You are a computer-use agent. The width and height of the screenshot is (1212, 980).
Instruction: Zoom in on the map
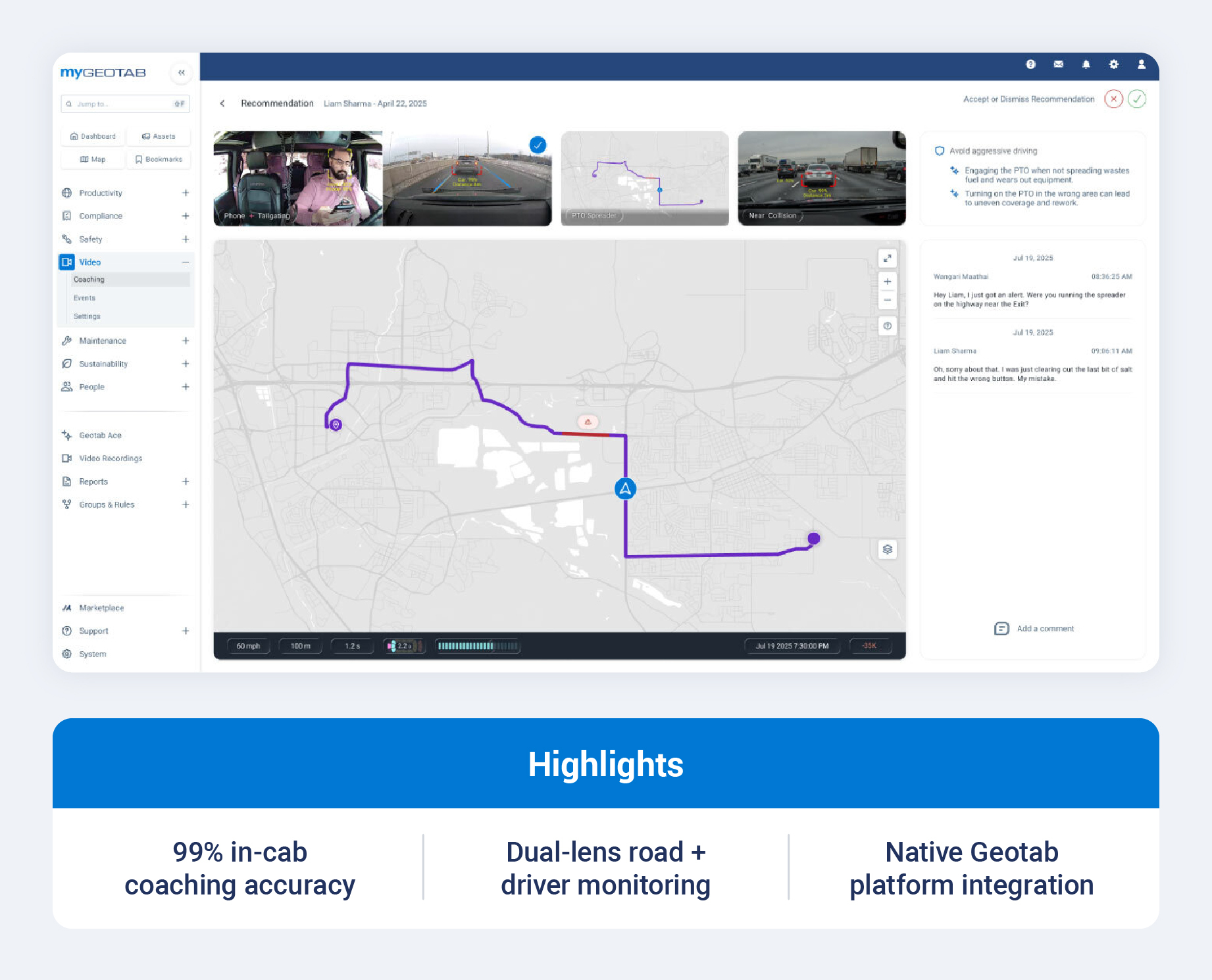click(x=887, y=282)
